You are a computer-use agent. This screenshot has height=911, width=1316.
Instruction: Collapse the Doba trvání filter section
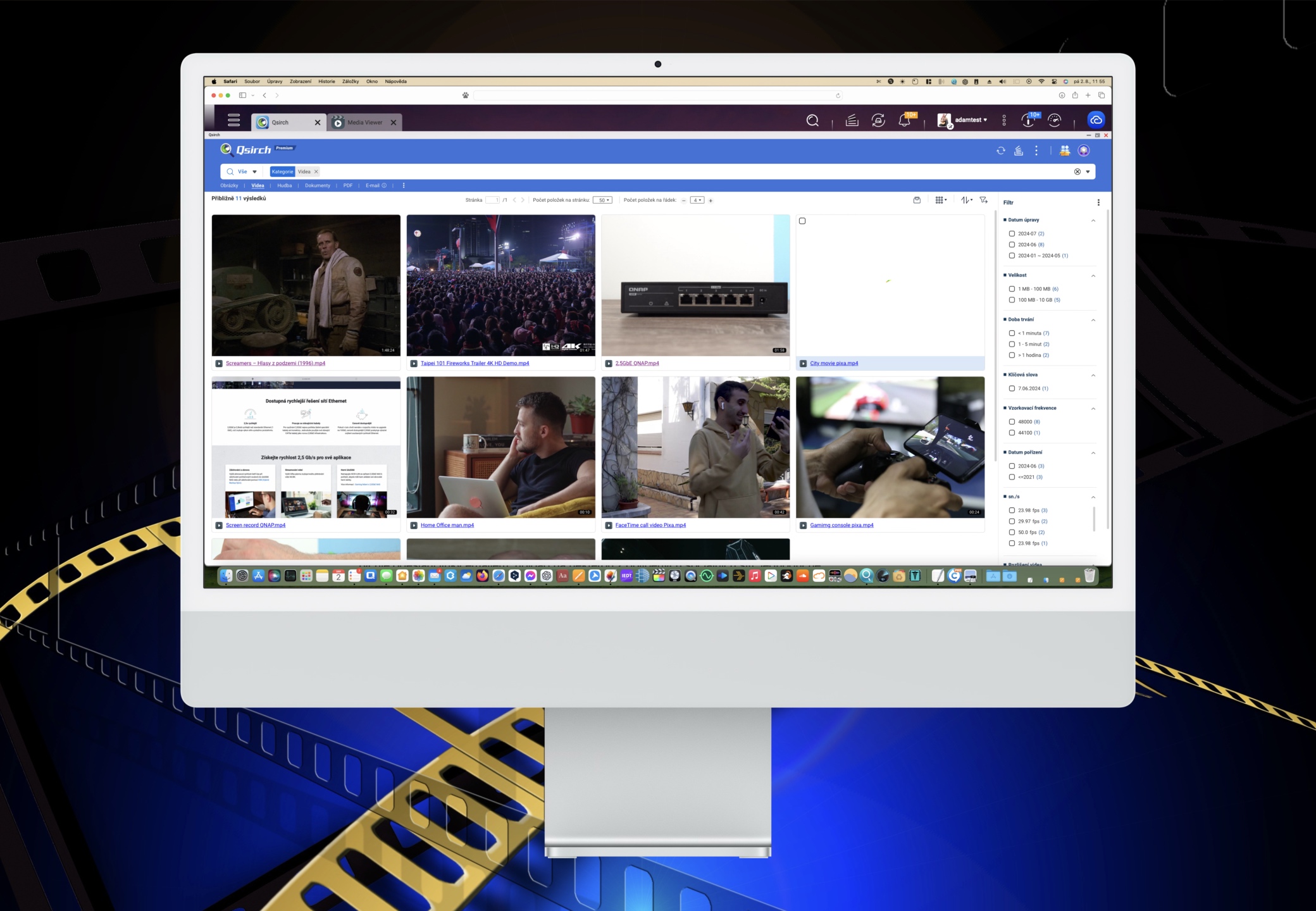click(1093, 320)
